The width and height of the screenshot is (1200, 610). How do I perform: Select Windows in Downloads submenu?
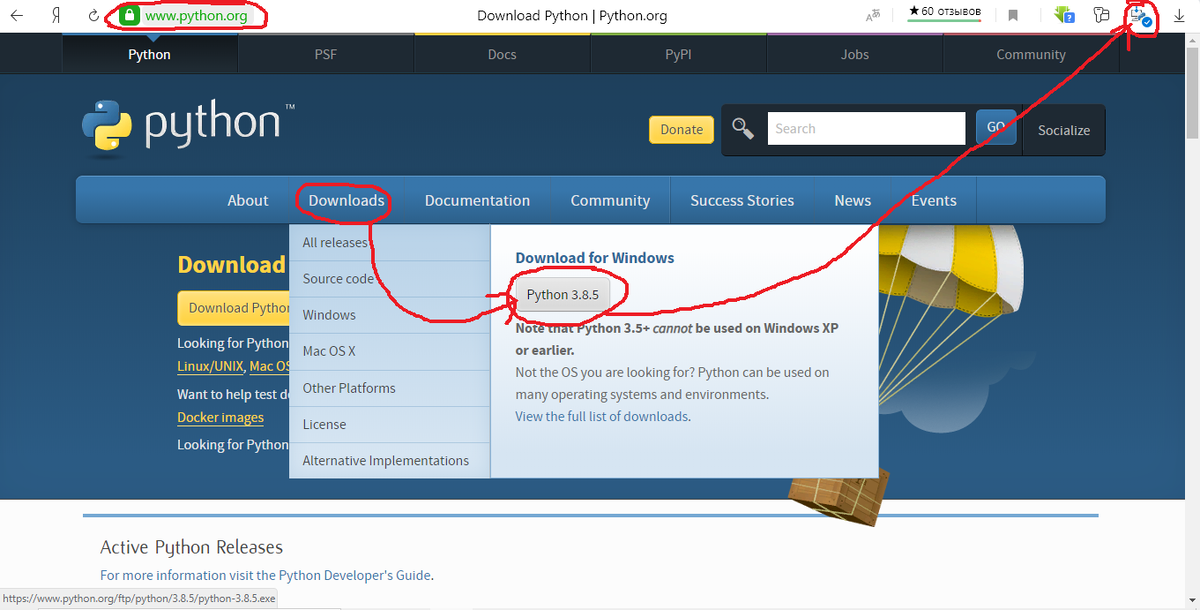click(390, 314)
